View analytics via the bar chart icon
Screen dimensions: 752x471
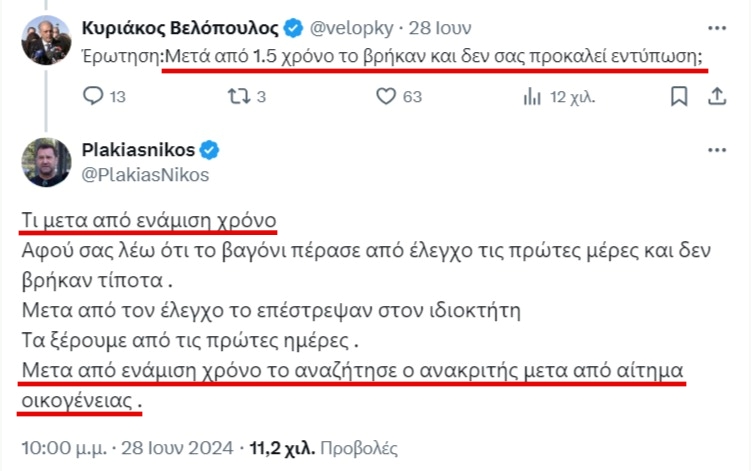click(532, 96)
